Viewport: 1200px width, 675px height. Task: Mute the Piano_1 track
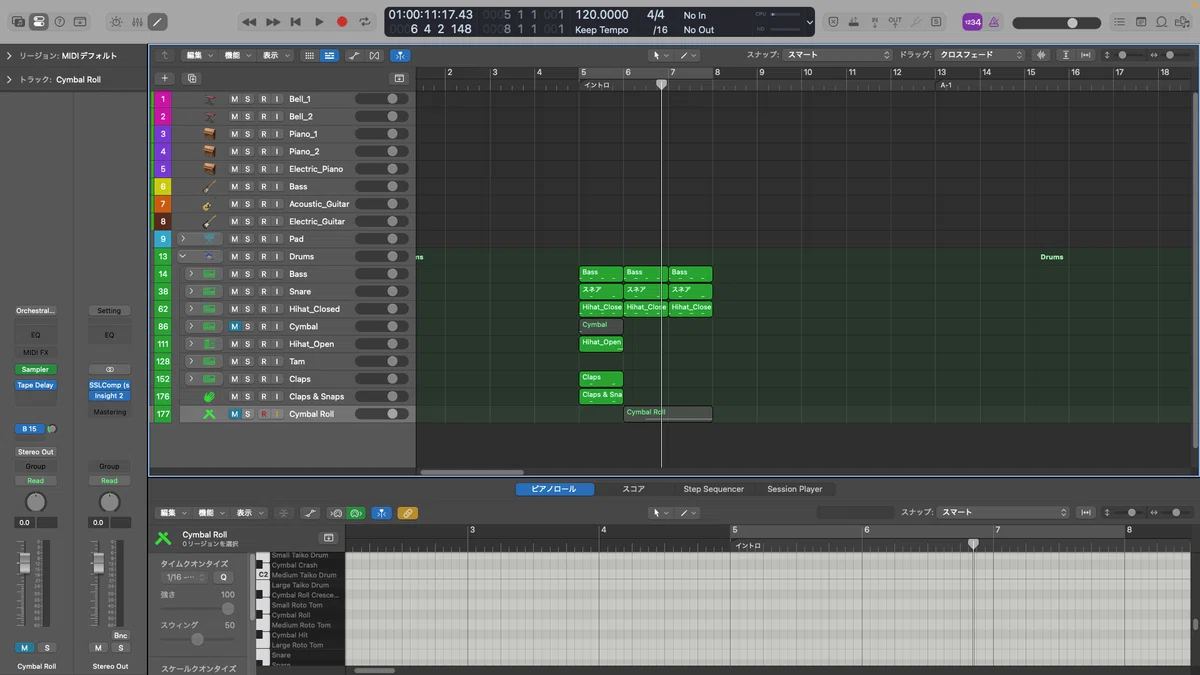coord(235,134)
